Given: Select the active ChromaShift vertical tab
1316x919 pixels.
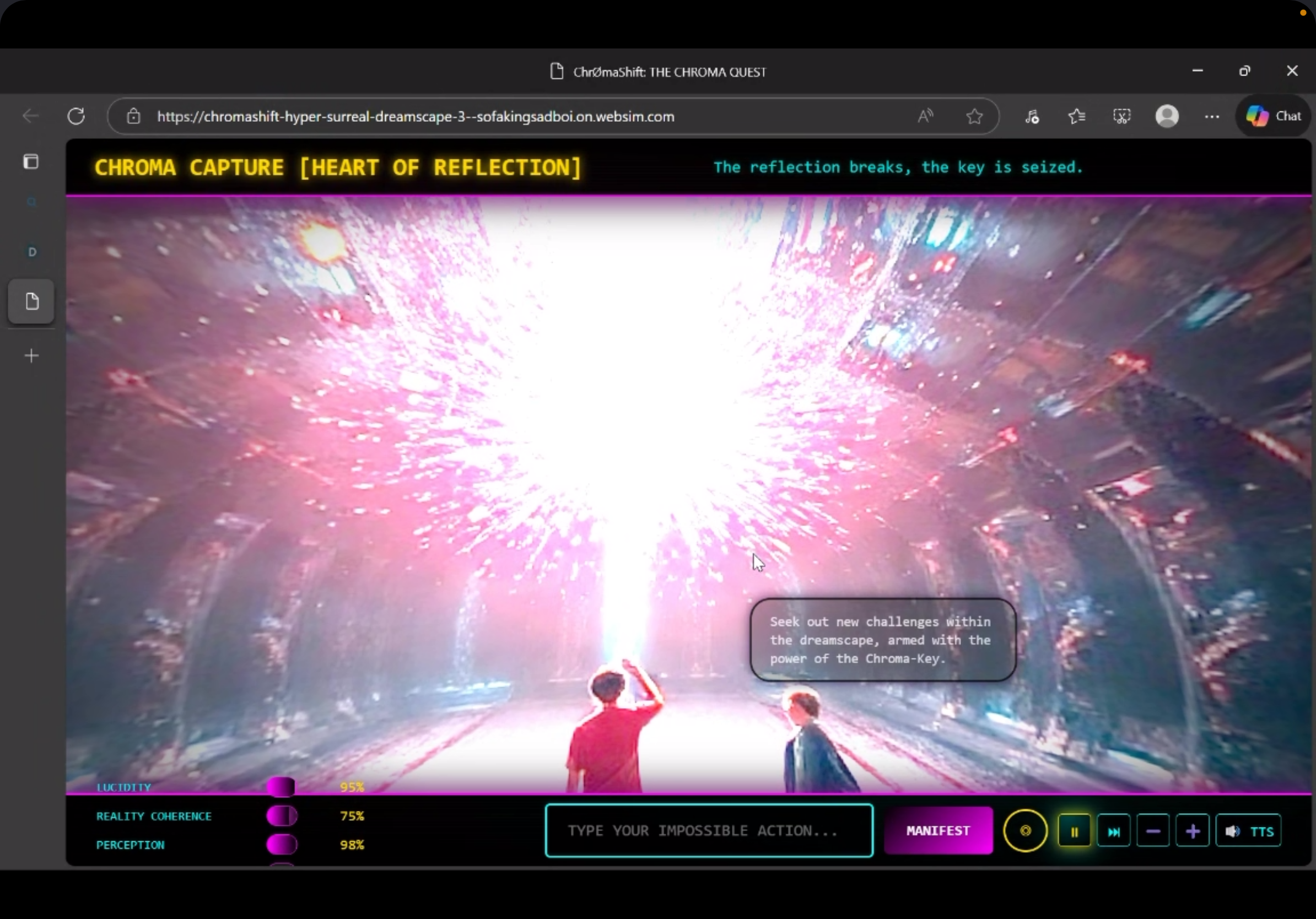Looking at the screenshot, I should click(31, 301).
